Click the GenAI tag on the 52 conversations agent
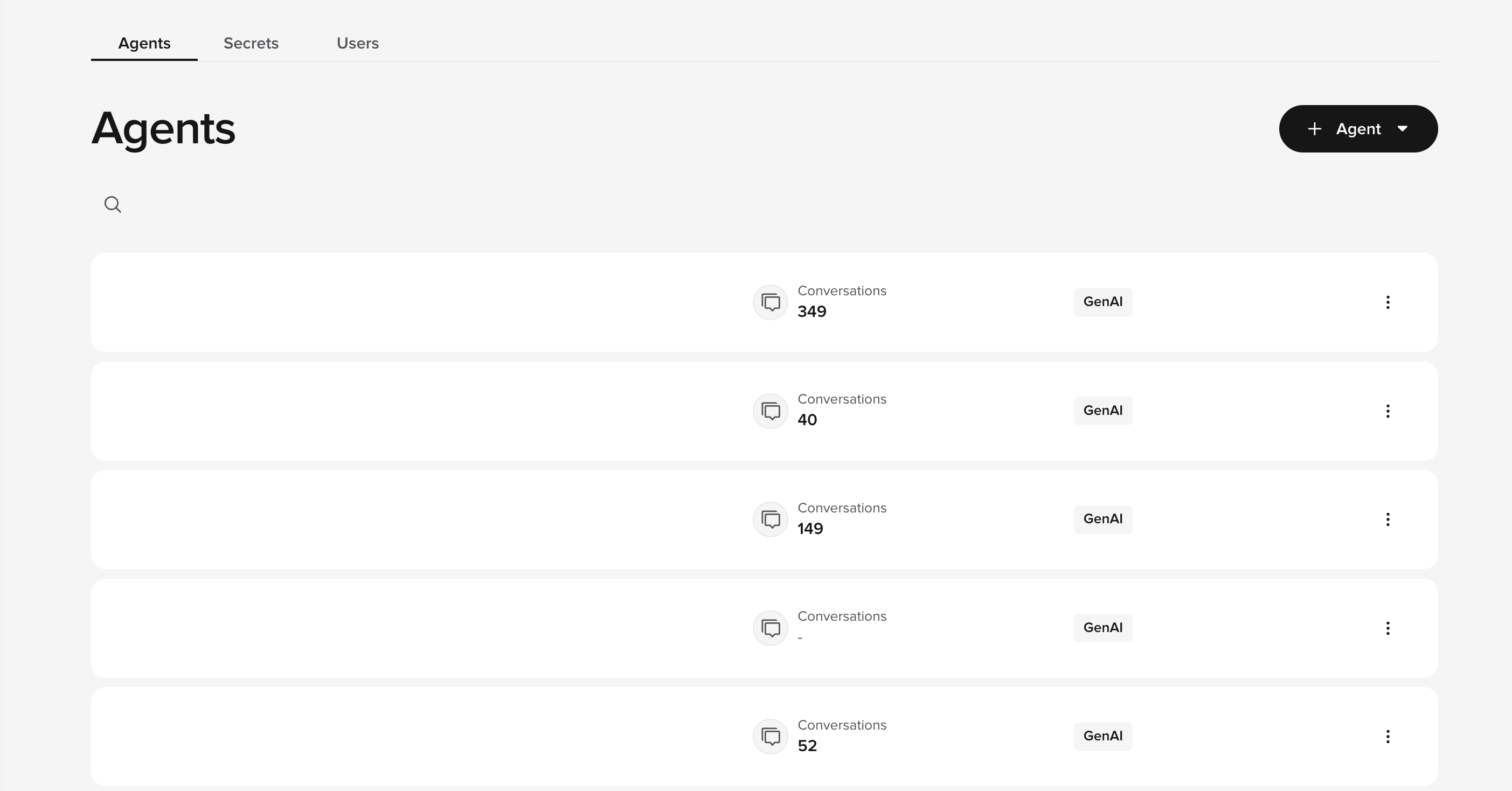The width and height of the screenshot is (1512, 791). click(x=1102, y=737)
